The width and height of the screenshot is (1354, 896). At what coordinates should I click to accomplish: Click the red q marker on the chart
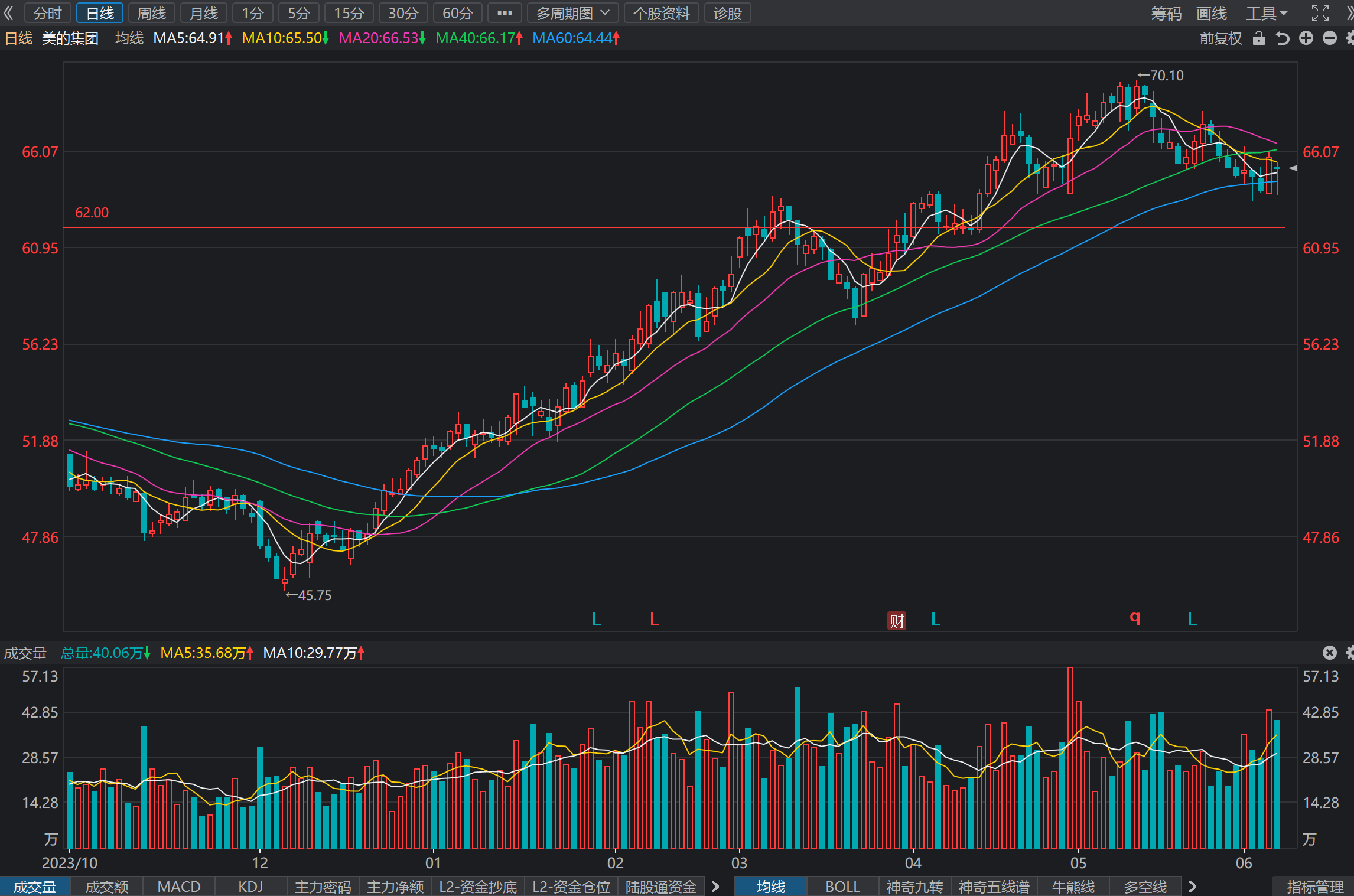1135,618
